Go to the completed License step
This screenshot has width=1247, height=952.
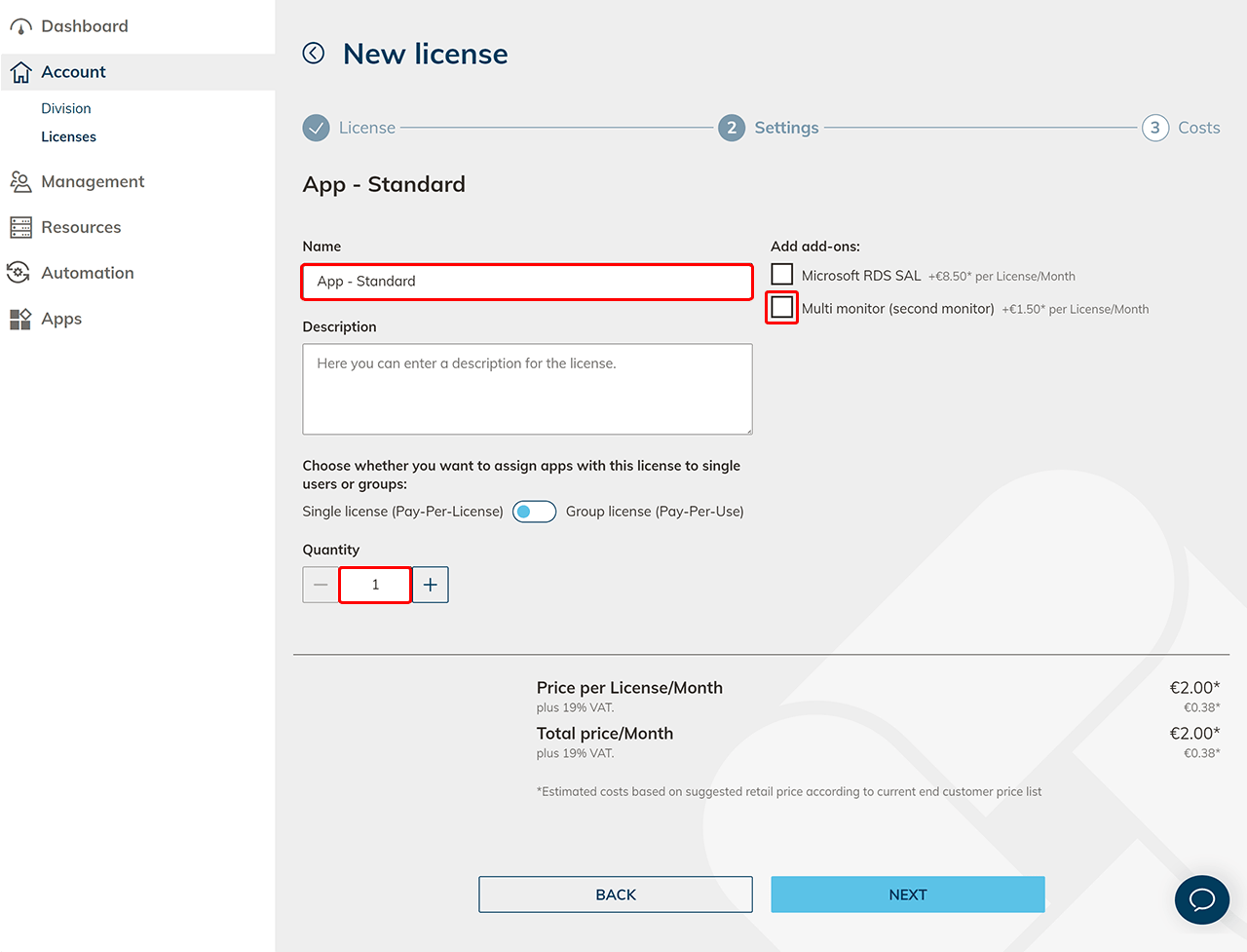pyautogui.click(x=317, y=128)
